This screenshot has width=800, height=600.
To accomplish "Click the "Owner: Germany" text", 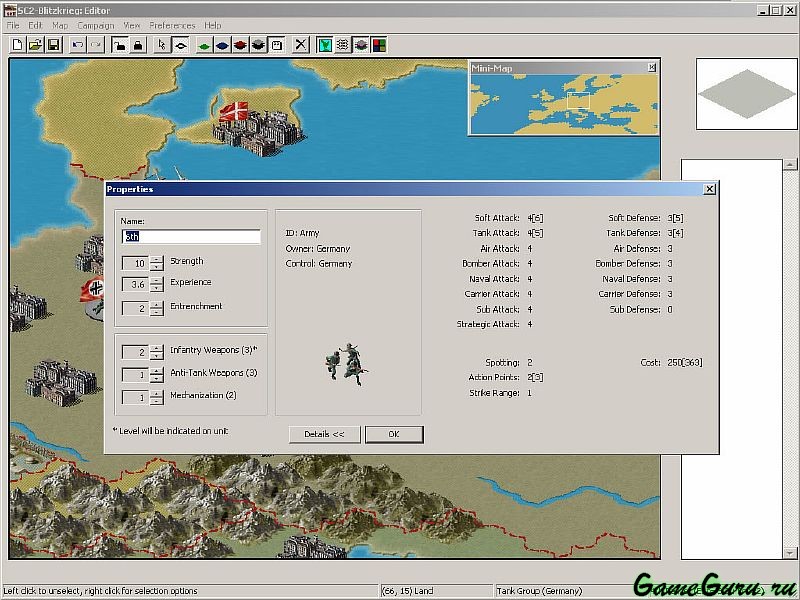I will [x=318, y=248].
